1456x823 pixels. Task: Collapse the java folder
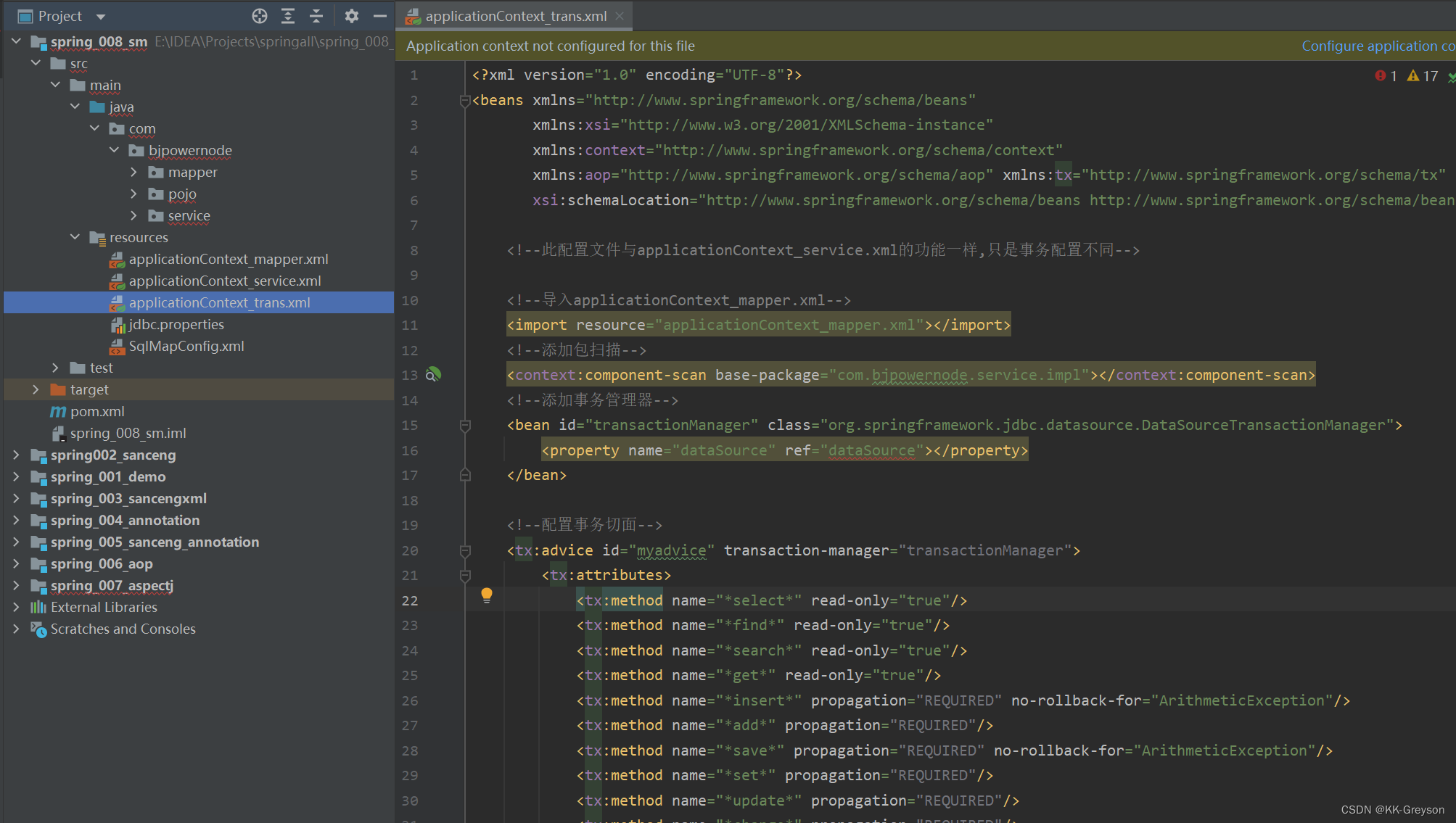click(75, 107)
